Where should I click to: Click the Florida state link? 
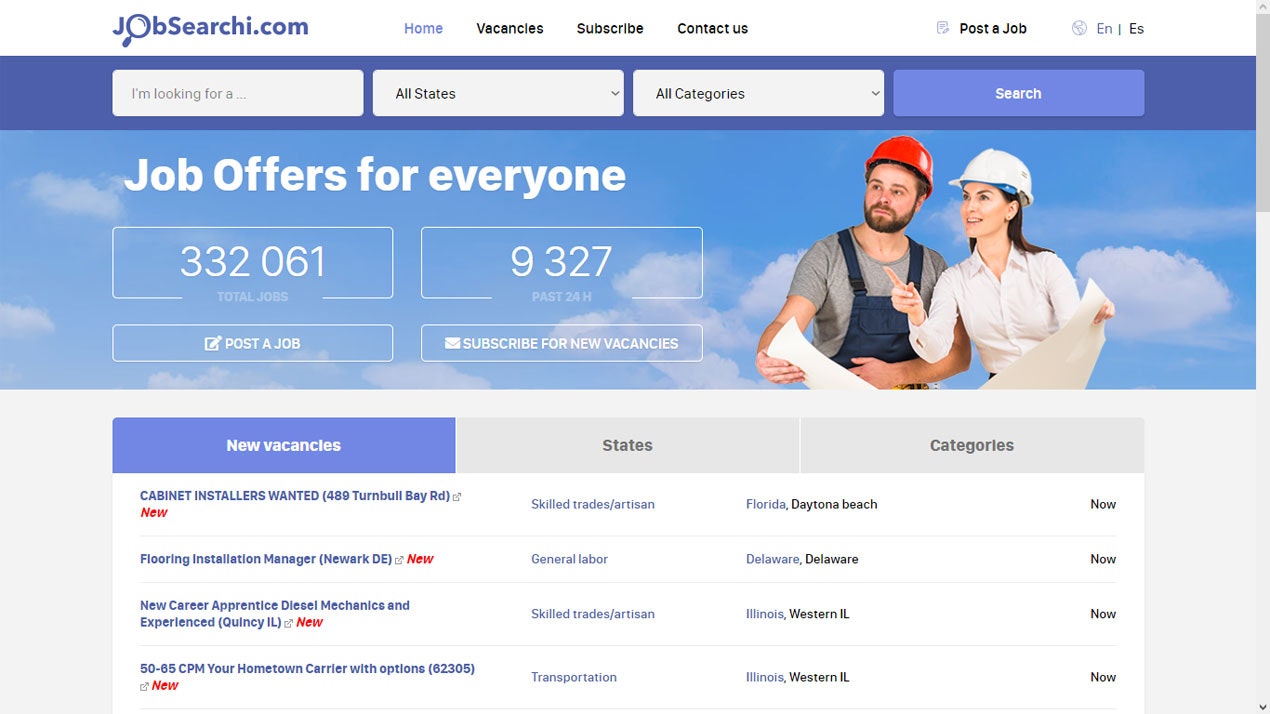pyautogui.click(x=766, y=504)
